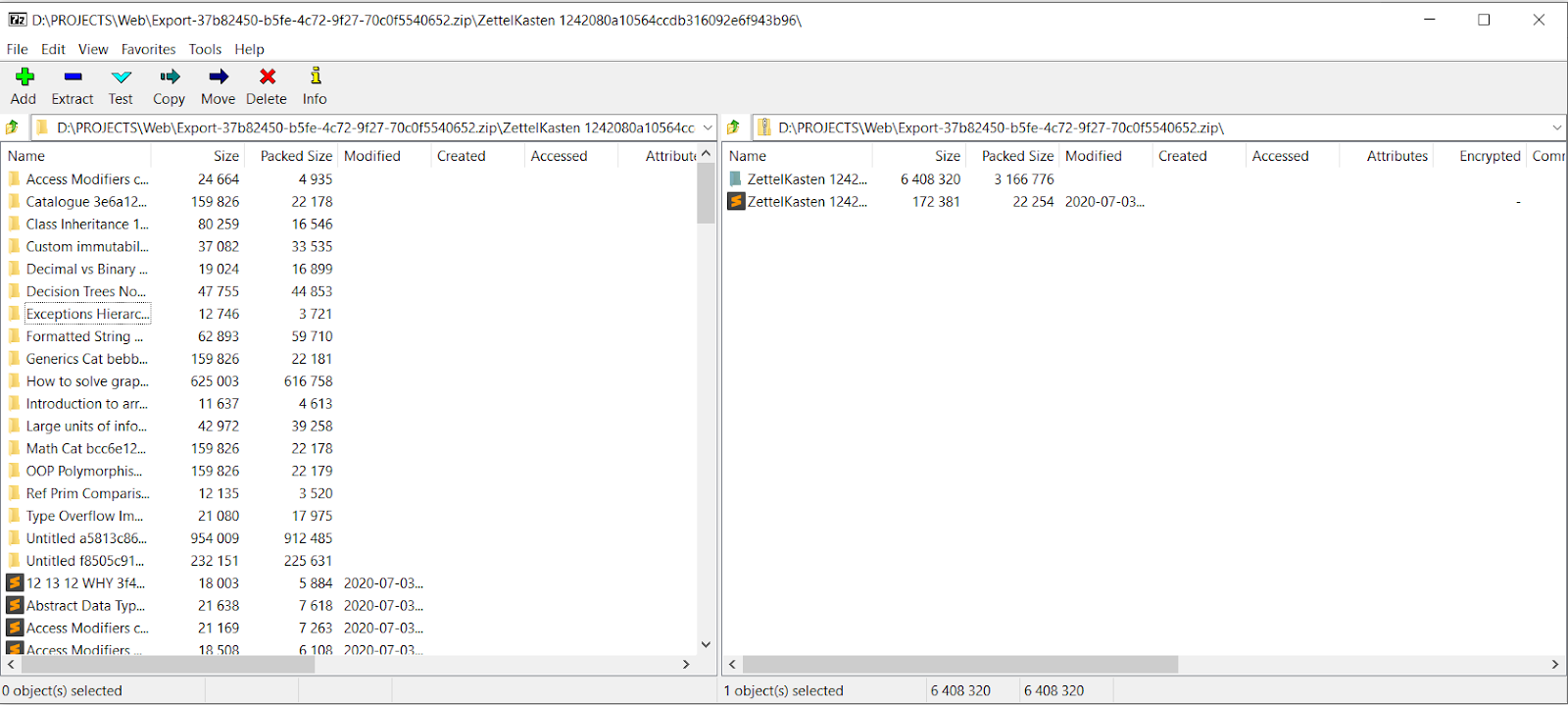Select the Math Cat folder icon
This screenshot has width=1568, height=705.
tap(14, 448)
